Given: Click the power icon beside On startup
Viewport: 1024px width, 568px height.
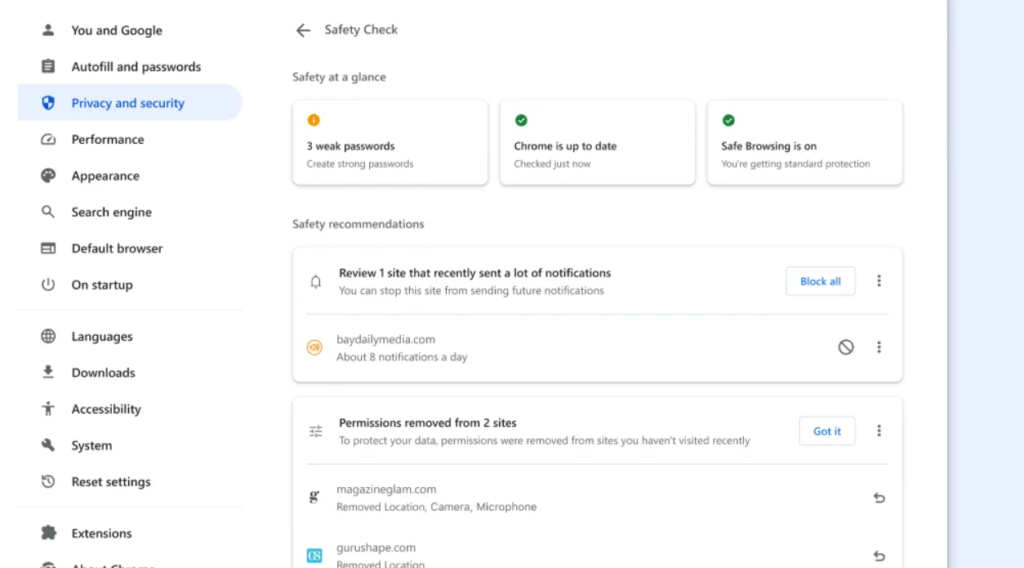Looking at the screenshot, I should pyautogui.click(x=48, y=285).
